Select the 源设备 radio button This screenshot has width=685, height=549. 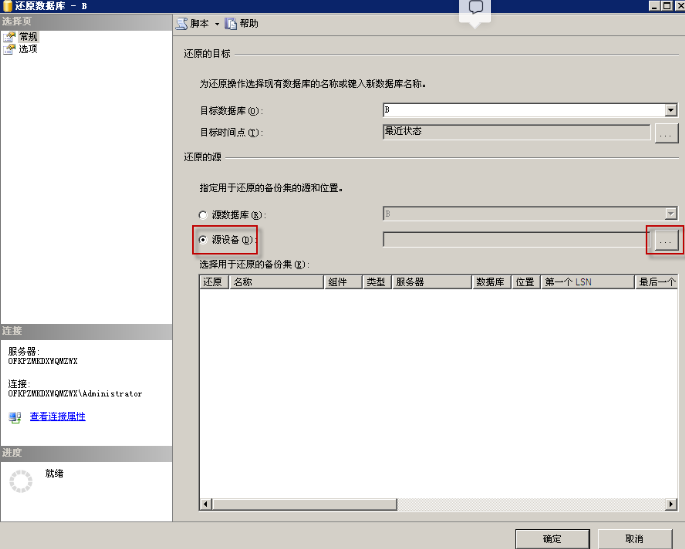[x=204, y=240]
